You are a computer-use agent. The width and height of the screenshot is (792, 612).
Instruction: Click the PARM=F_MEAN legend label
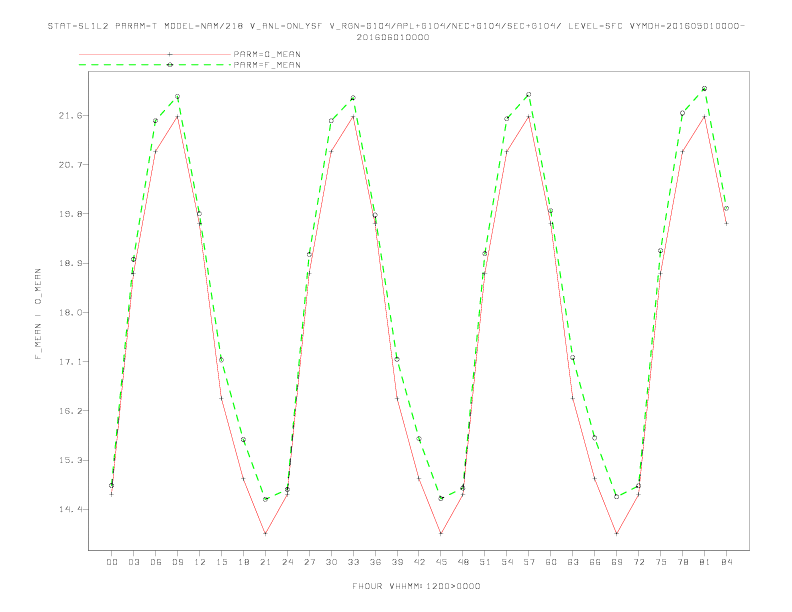(267, 65)
